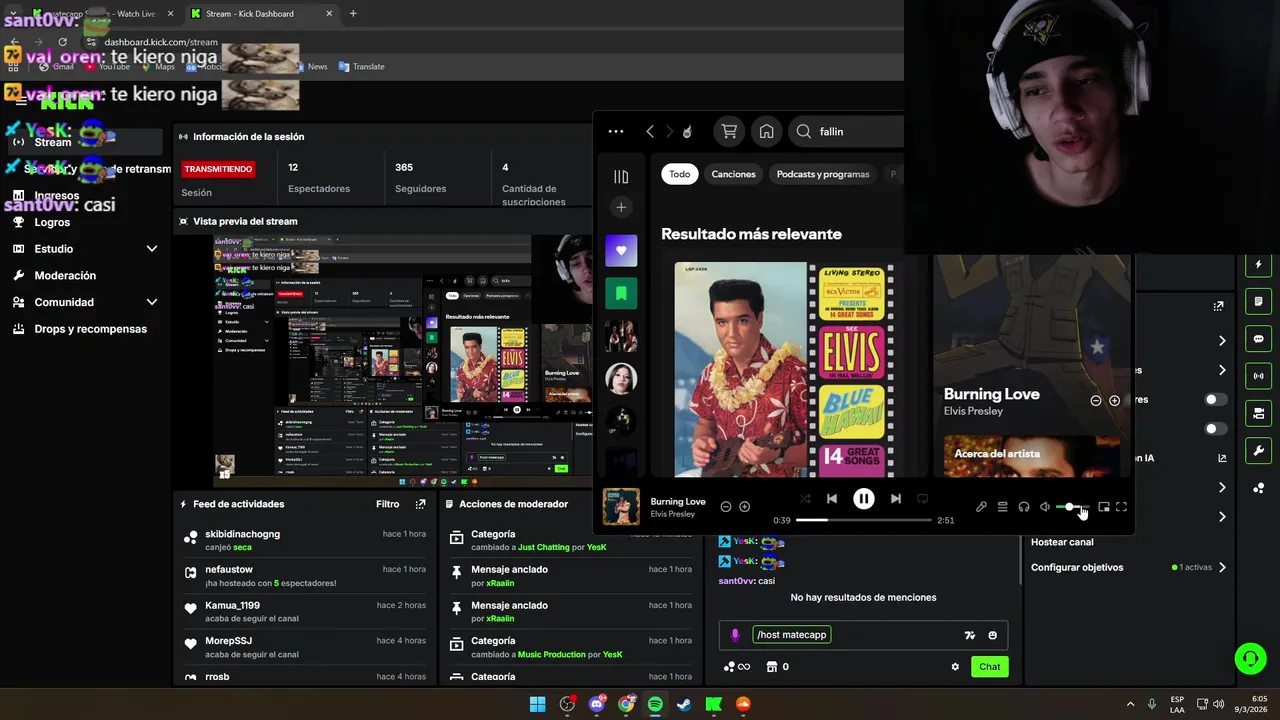Open Spotify Your Library icon
The image size is (1280, 720).
click(x=621, y=177)
